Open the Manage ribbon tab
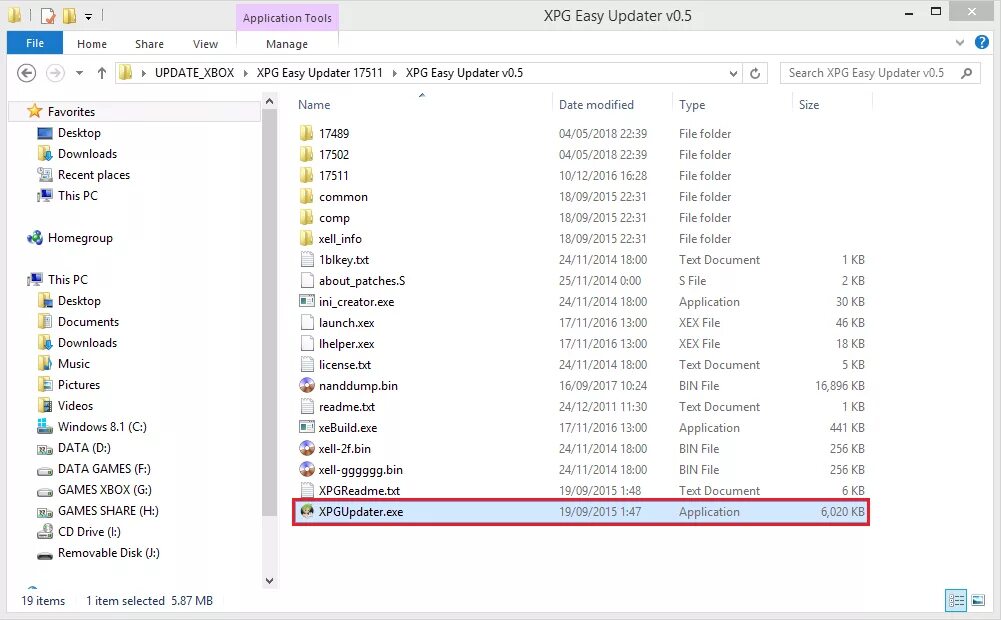Viewport: 1001px width, 620px height. click(287, 43)
